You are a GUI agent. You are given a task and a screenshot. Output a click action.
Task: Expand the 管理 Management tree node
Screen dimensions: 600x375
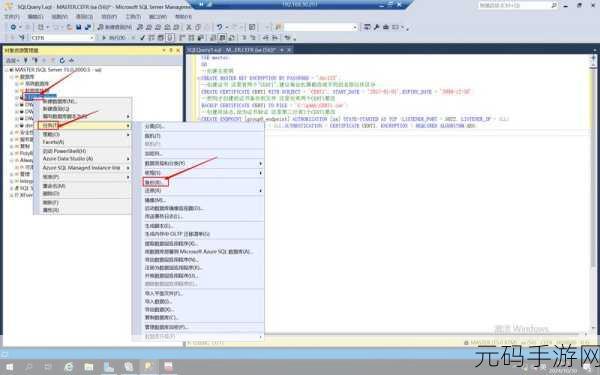coord(12,174)
